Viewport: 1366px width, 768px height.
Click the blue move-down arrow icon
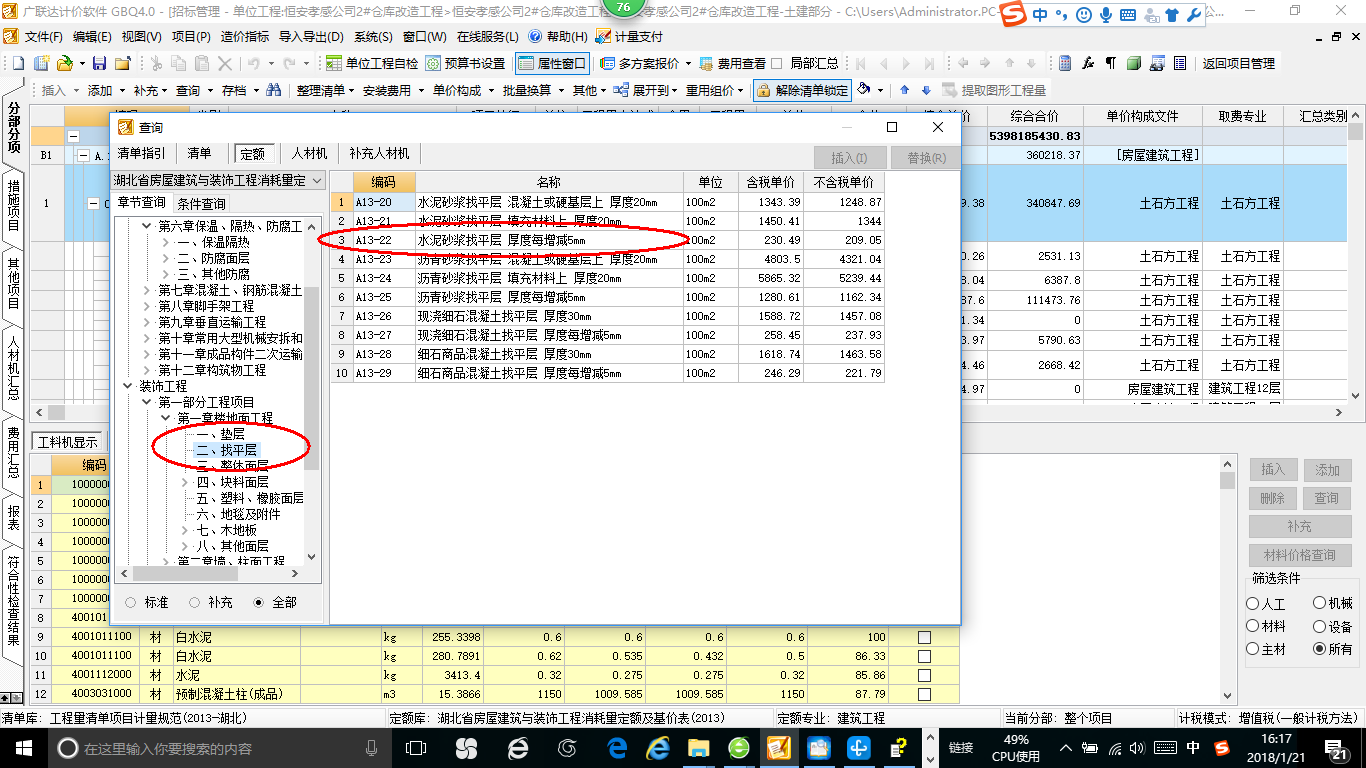click(x=926, y=90)
